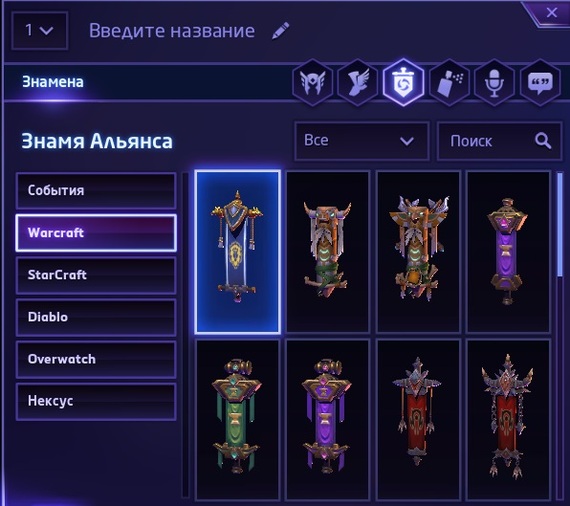Viewport: 570px width, 506px height.
Task: Select the Warcraft category
Action: tap(96, 233)
